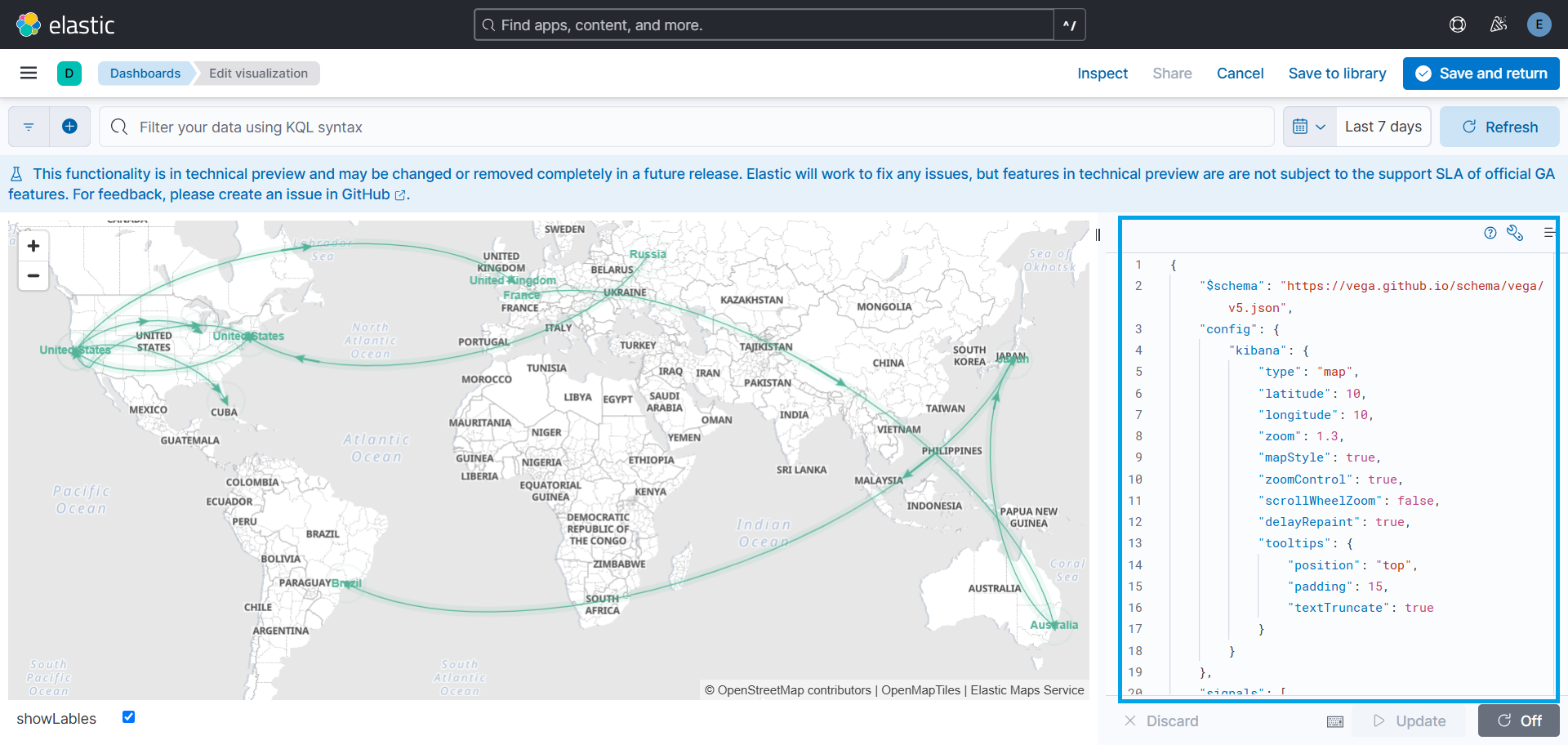Toggle the auto-apply Off button

pyautogui.click(x=1519, y=720)
